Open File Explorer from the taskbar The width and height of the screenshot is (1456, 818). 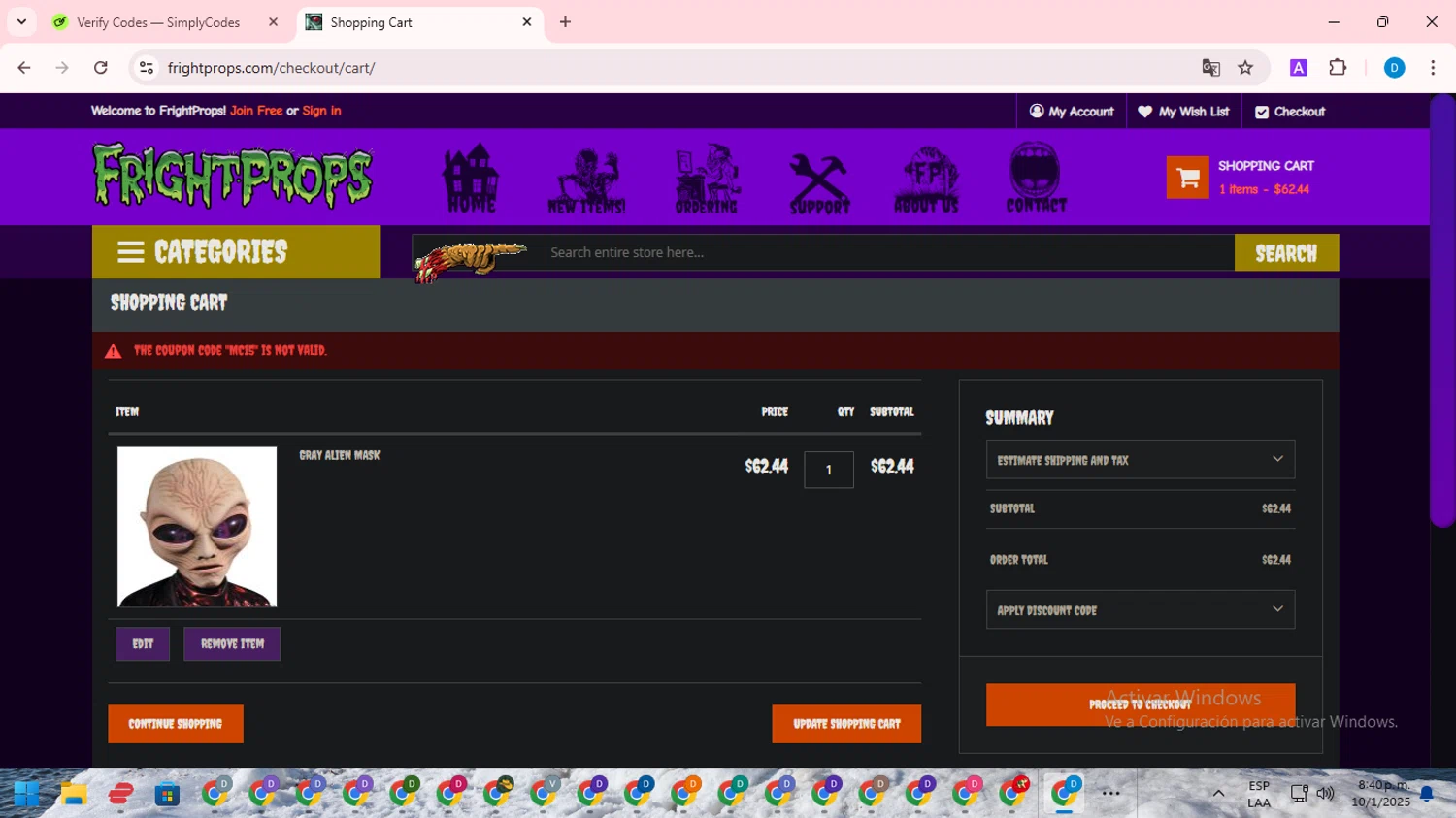click(74, 794)
